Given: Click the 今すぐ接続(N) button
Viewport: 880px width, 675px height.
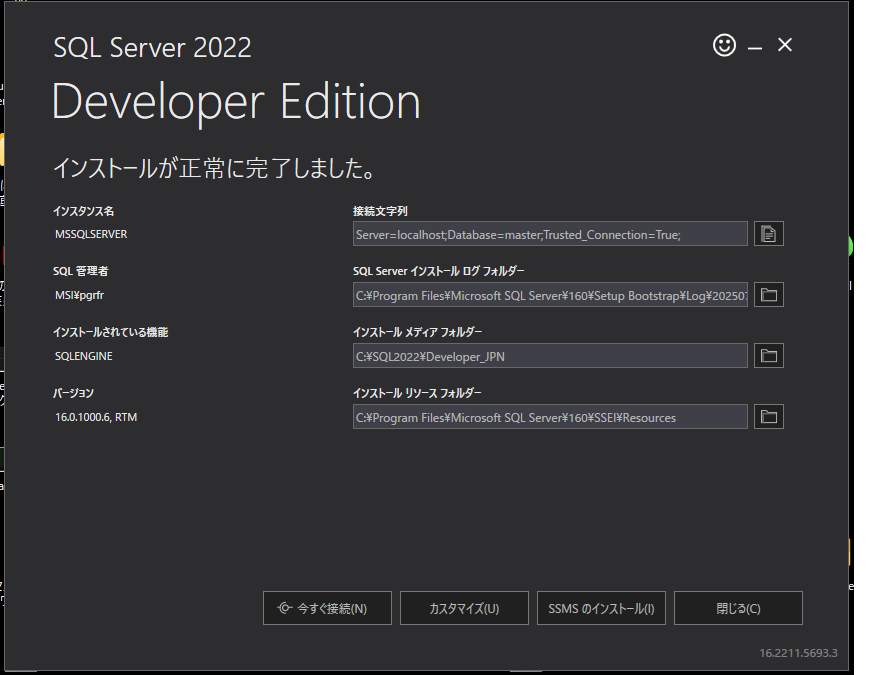Looking at the screenshot, I should coord(327,607).
